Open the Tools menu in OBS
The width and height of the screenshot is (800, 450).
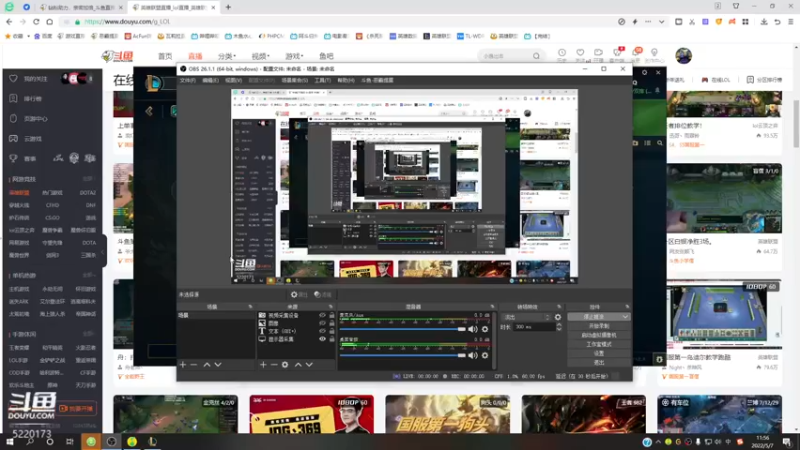[322, 80]
